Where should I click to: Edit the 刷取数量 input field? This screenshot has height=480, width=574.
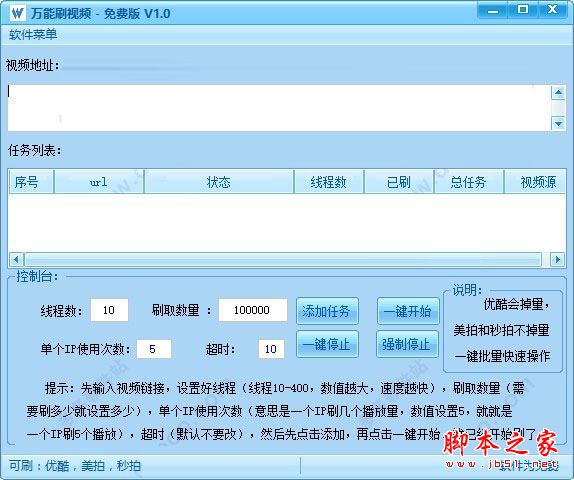pos(253,310)
